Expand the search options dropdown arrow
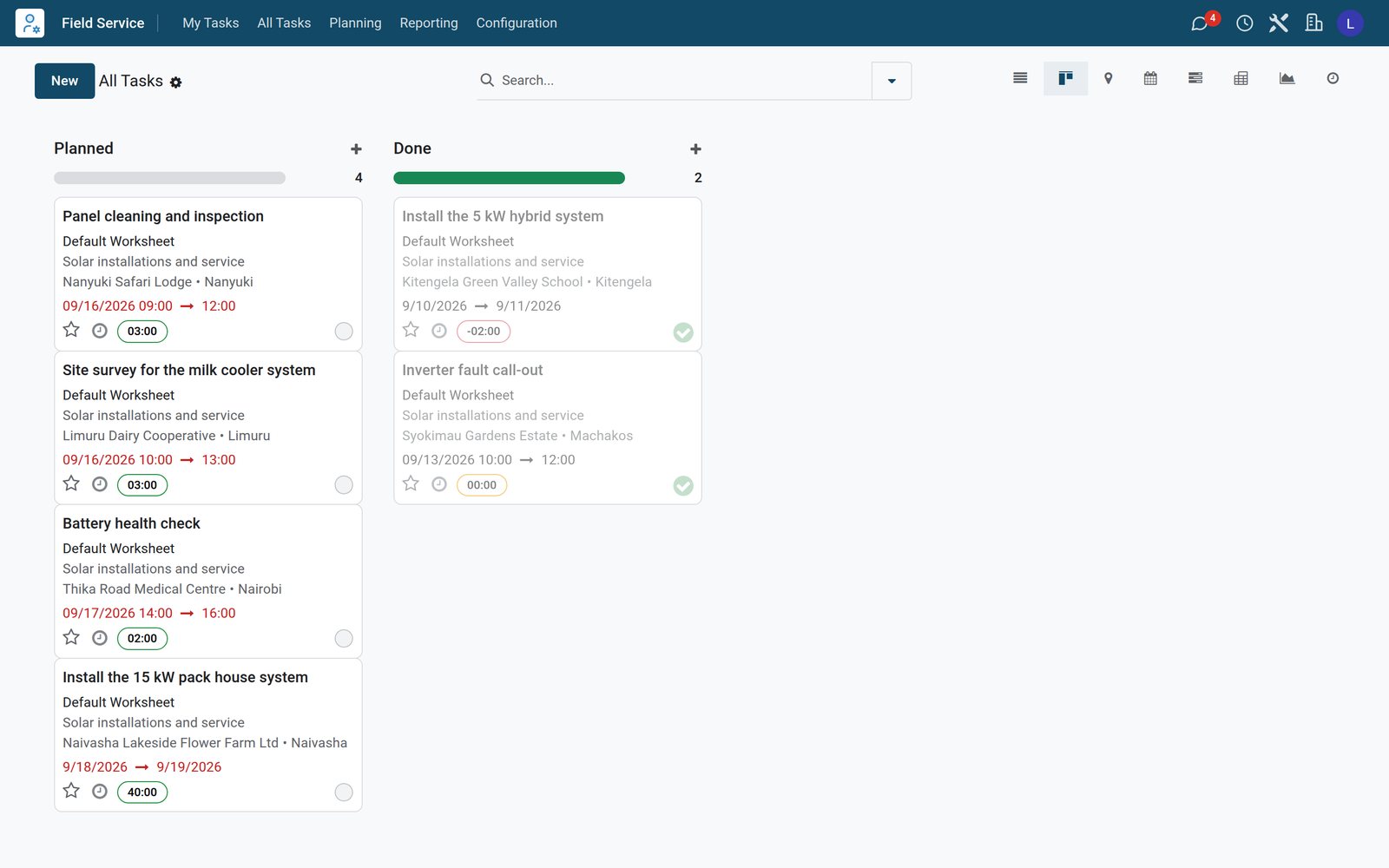 [x=892, y=81]
